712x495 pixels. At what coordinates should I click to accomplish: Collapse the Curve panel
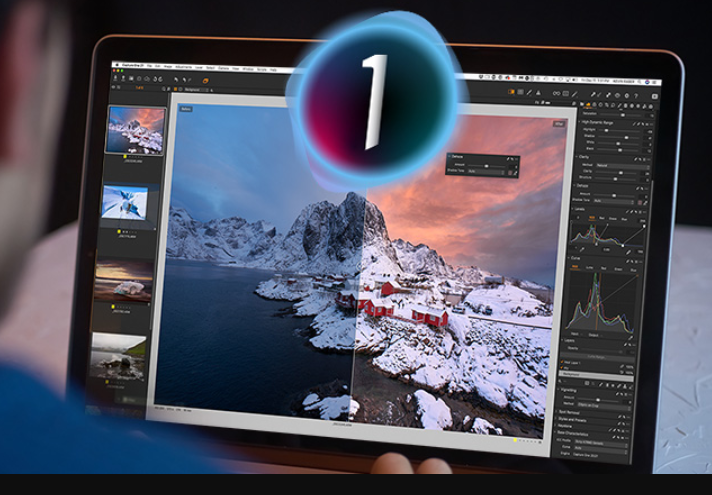pos(569,258)
